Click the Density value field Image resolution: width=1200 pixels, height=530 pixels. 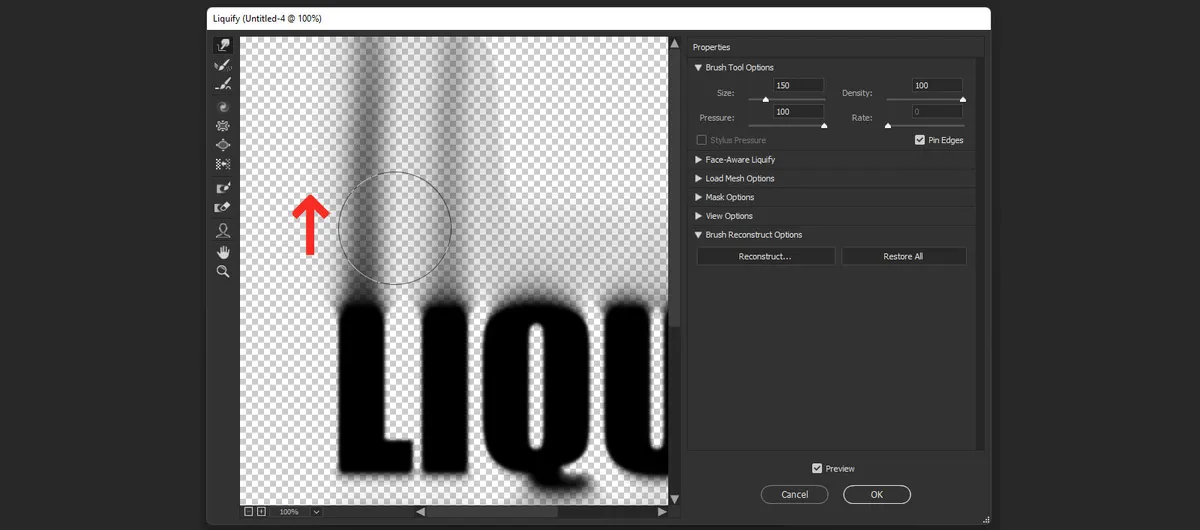point(938,86)
